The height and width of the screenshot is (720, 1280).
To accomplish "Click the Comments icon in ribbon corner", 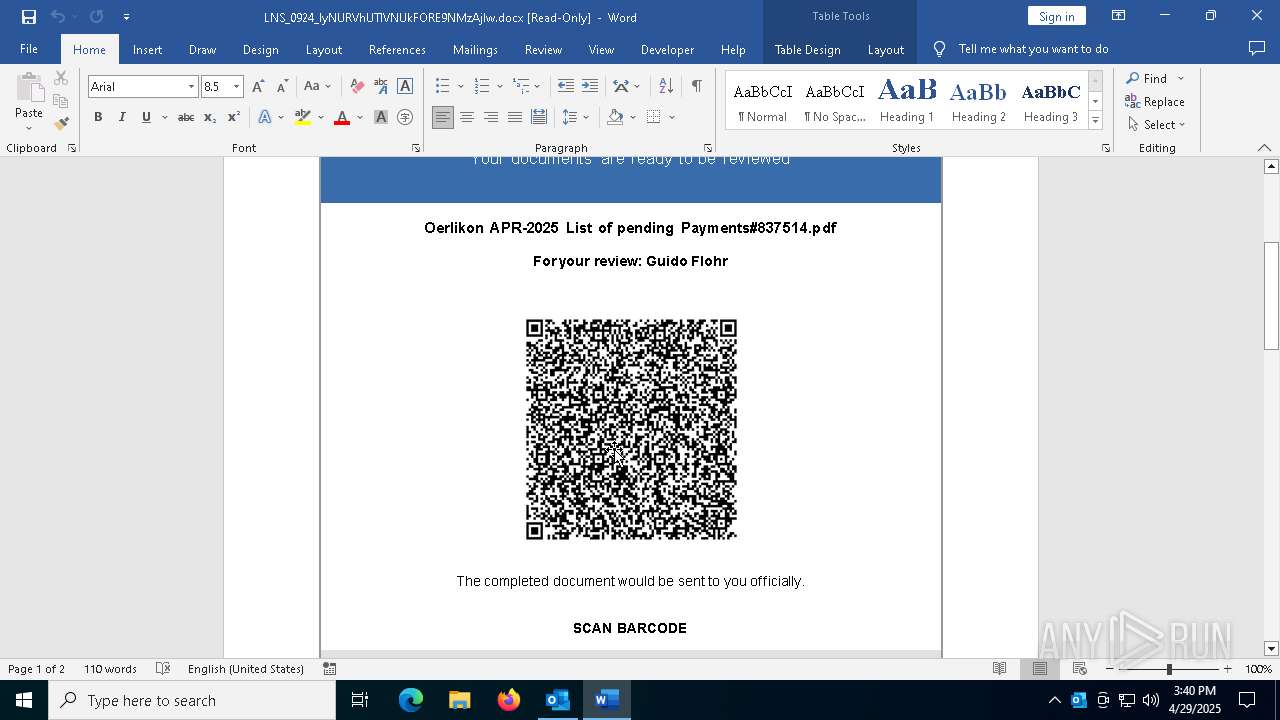I will pyautogui.click(x=1257, y=49).
